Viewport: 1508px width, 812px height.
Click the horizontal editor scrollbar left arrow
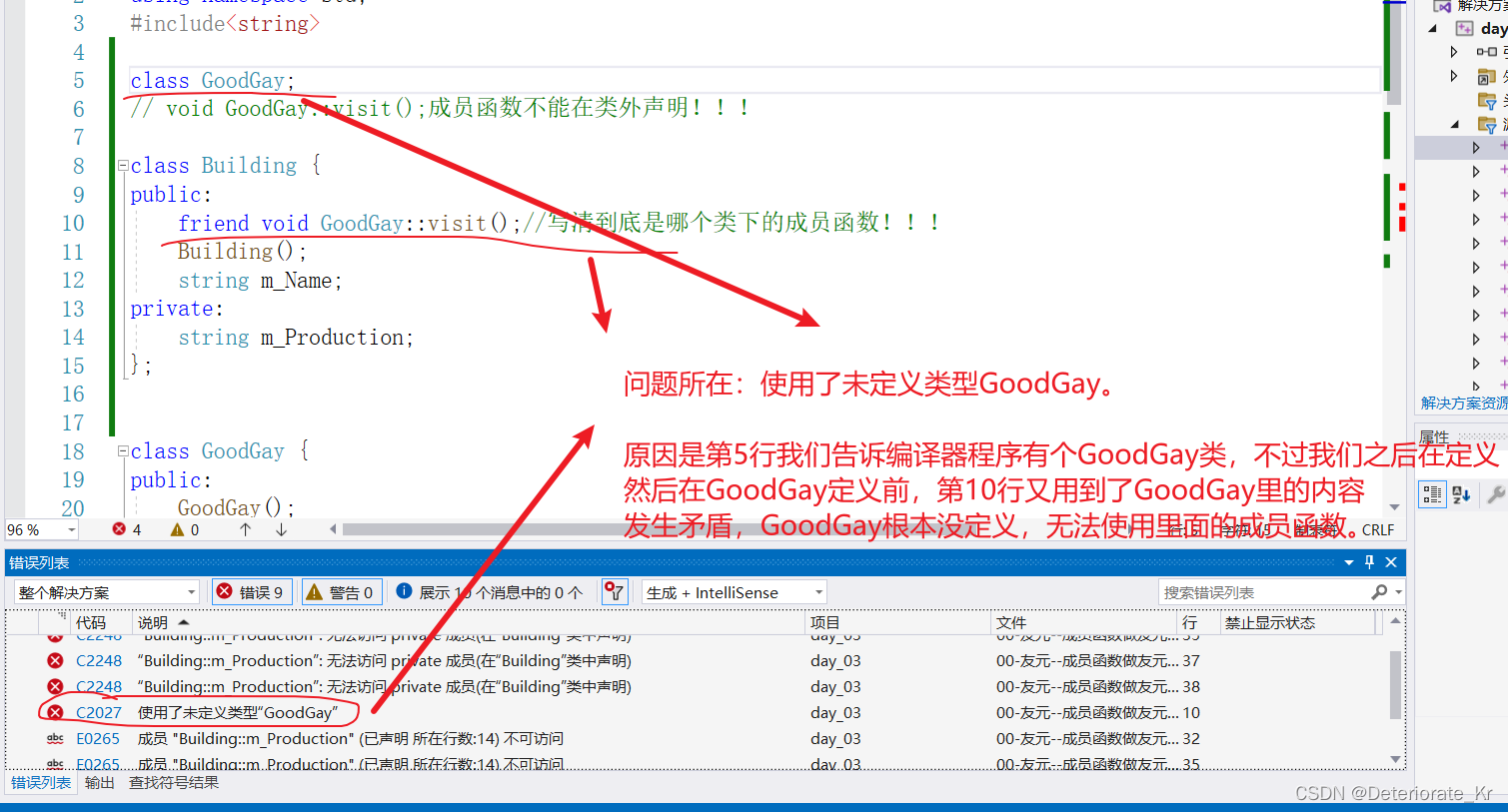pyautogui.click(x=333, y=529)
